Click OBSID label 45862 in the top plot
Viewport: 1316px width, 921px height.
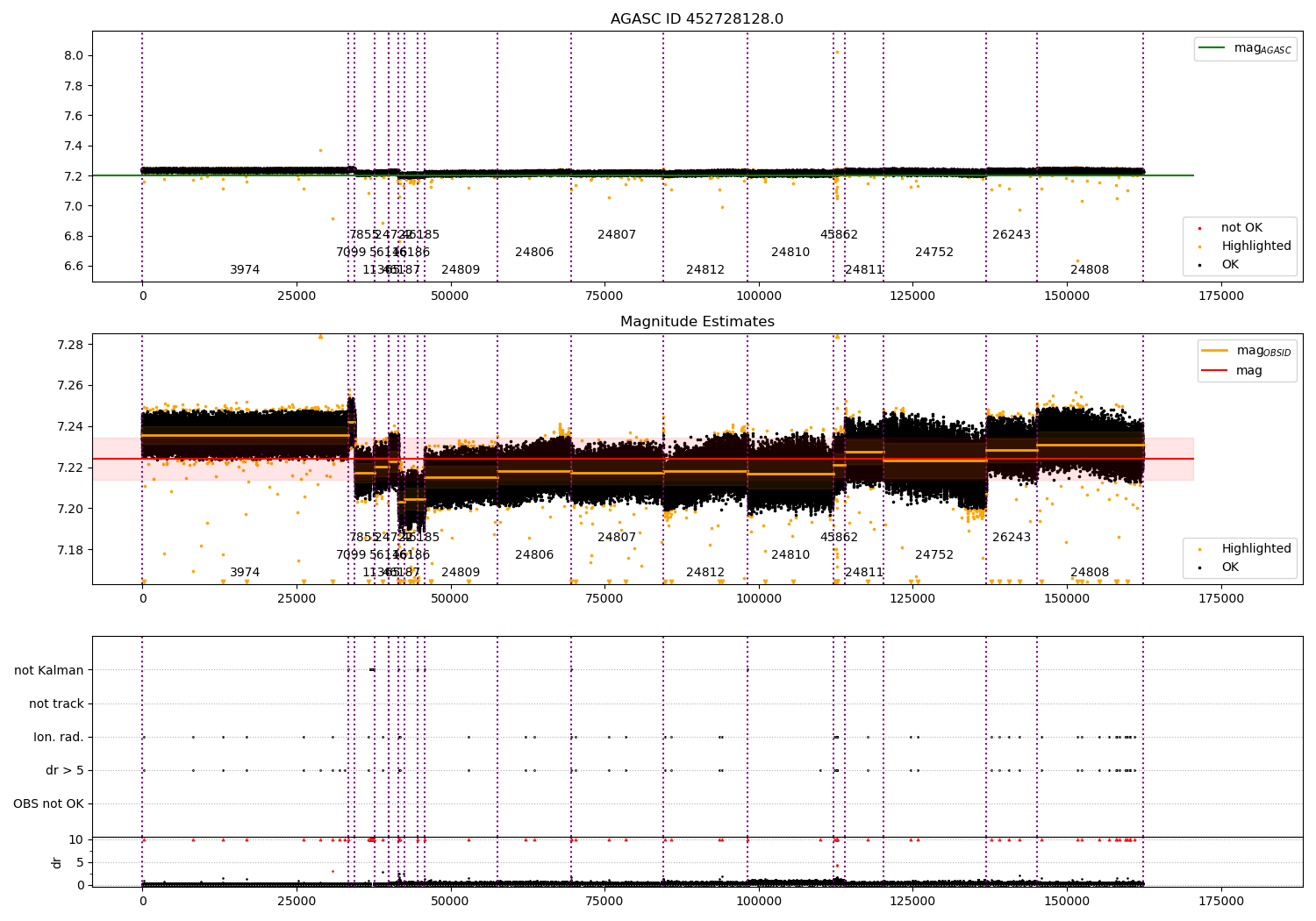[x=839, y=235]
